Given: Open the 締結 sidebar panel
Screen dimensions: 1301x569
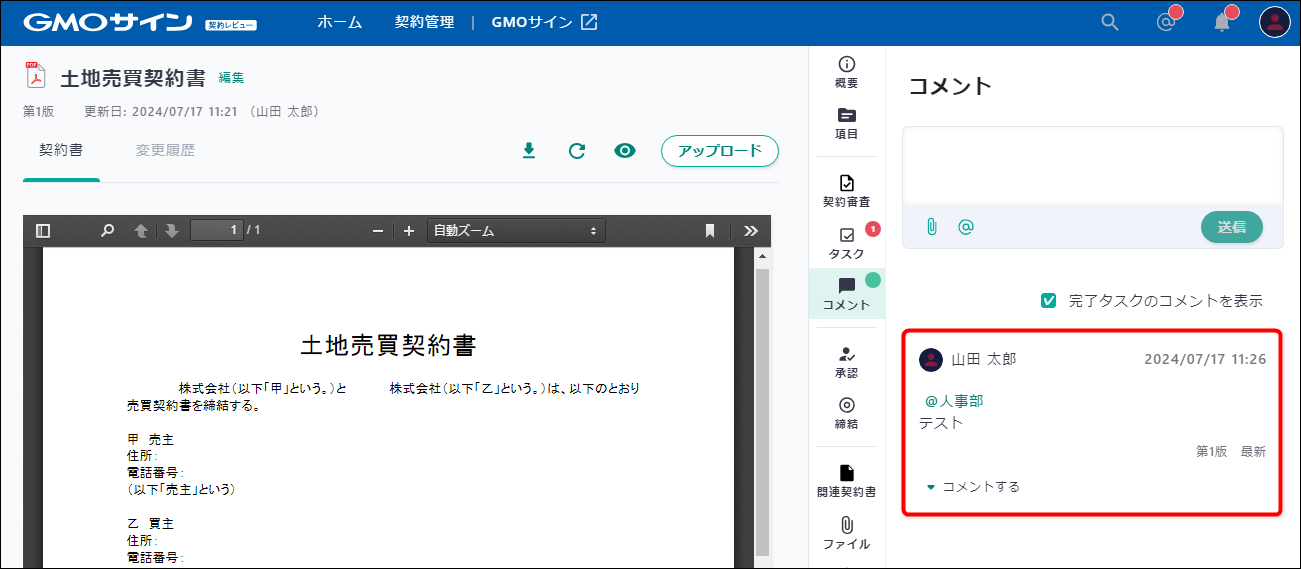Looking at the screenshot, I should (x=846, y=413).
